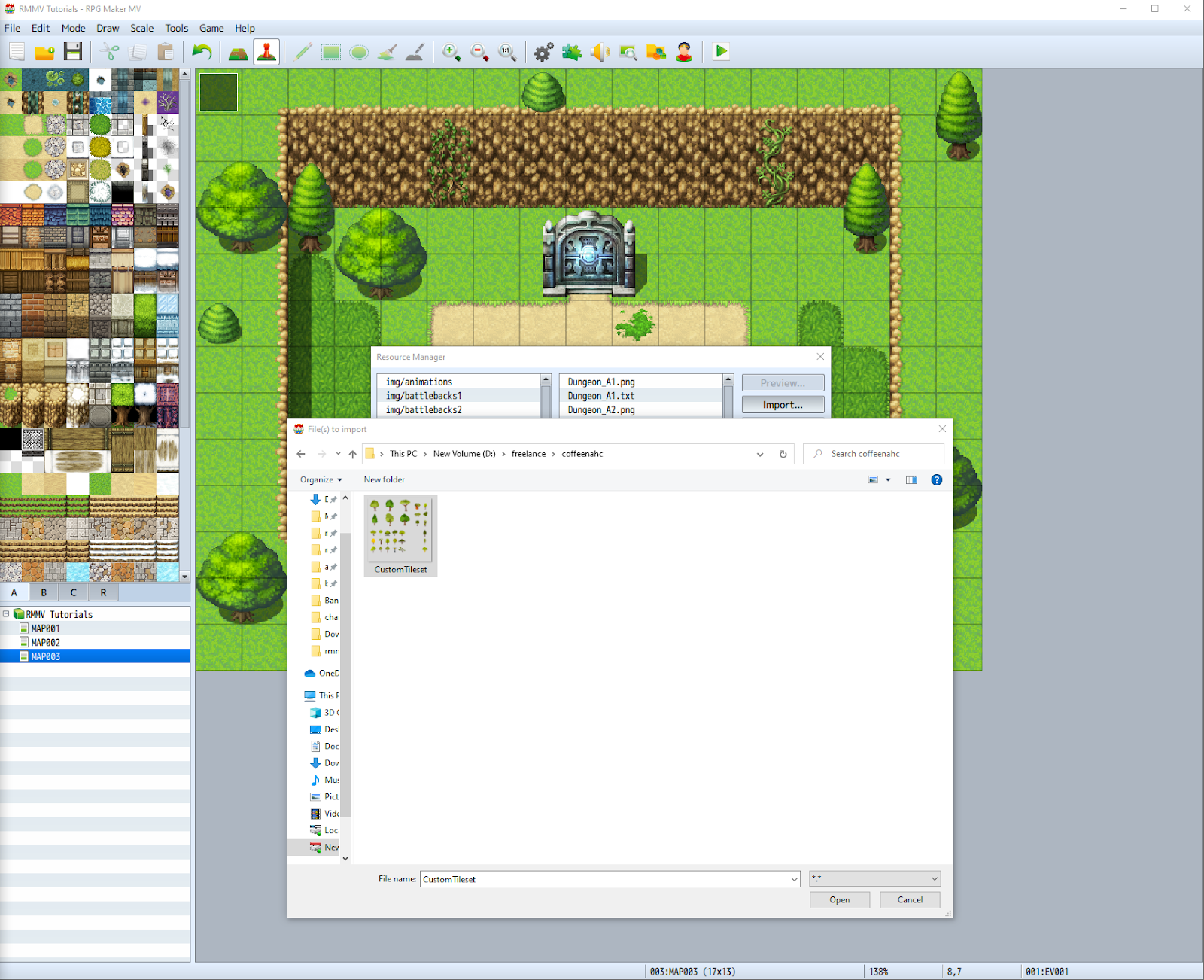Screen dimensions: 1204x980
Task: Select the Pencil drawing tool
Action: [x=303, y=52]
